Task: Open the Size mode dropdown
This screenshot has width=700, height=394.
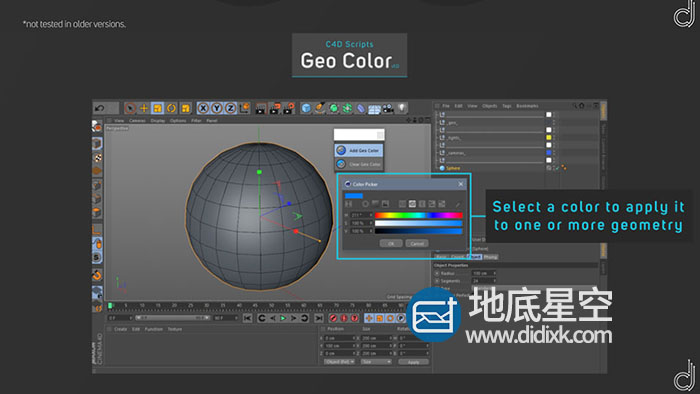Action: 376,361
